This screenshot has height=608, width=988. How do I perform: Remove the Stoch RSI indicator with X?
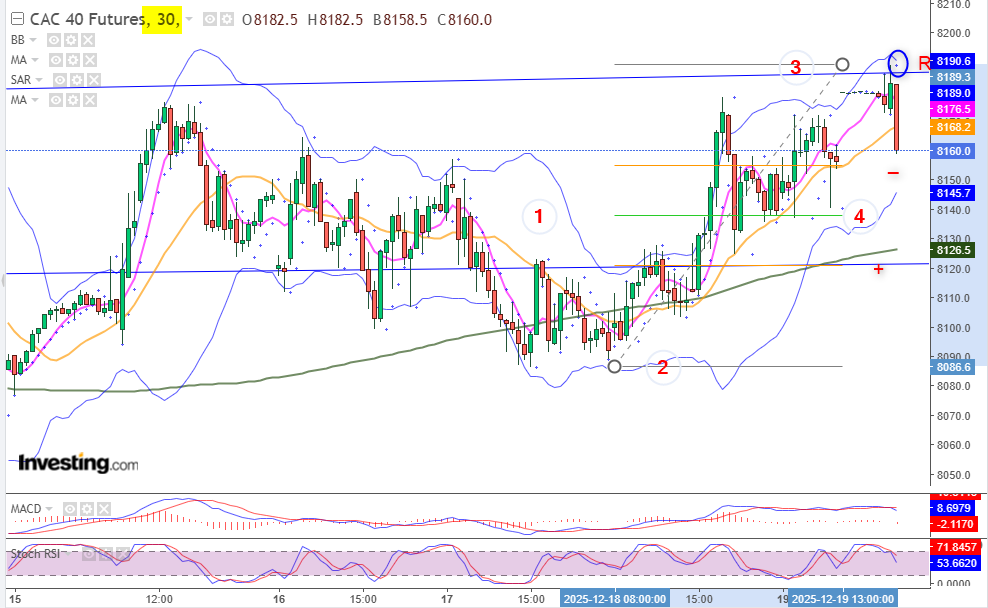click(x=124, y=554)
